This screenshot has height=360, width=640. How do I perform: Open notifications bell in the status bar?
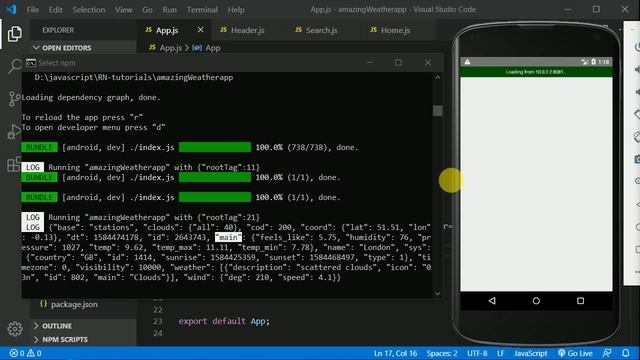point(626,353)
